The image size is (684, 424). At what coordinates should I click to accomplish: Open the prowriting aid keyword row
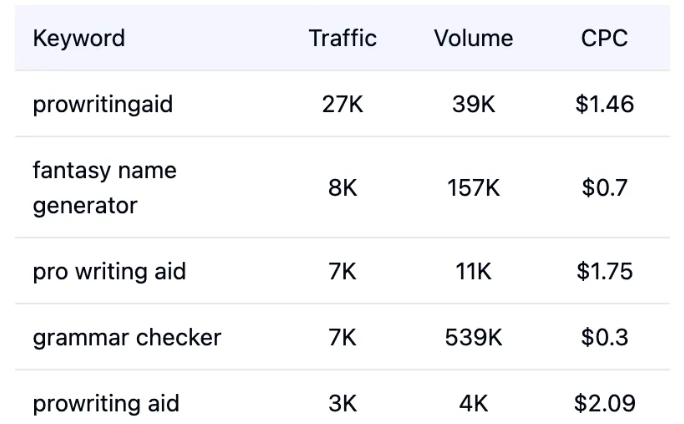coord(106,404)
